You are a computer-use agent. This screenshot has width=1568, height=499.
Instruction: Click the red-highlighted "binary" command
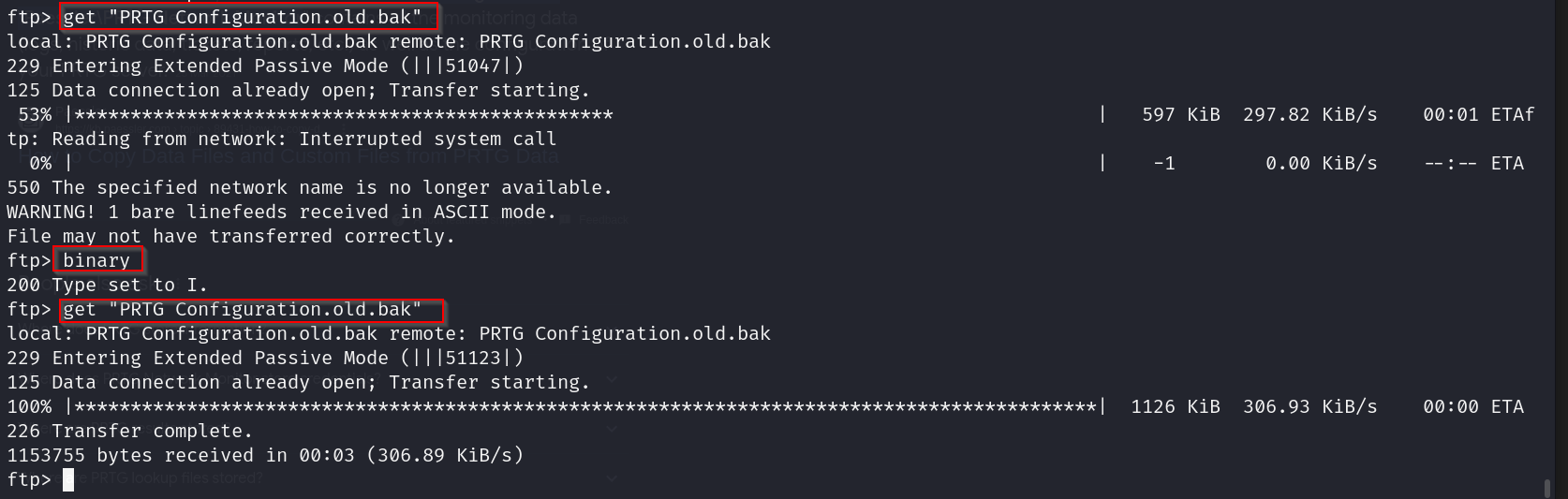96,260
